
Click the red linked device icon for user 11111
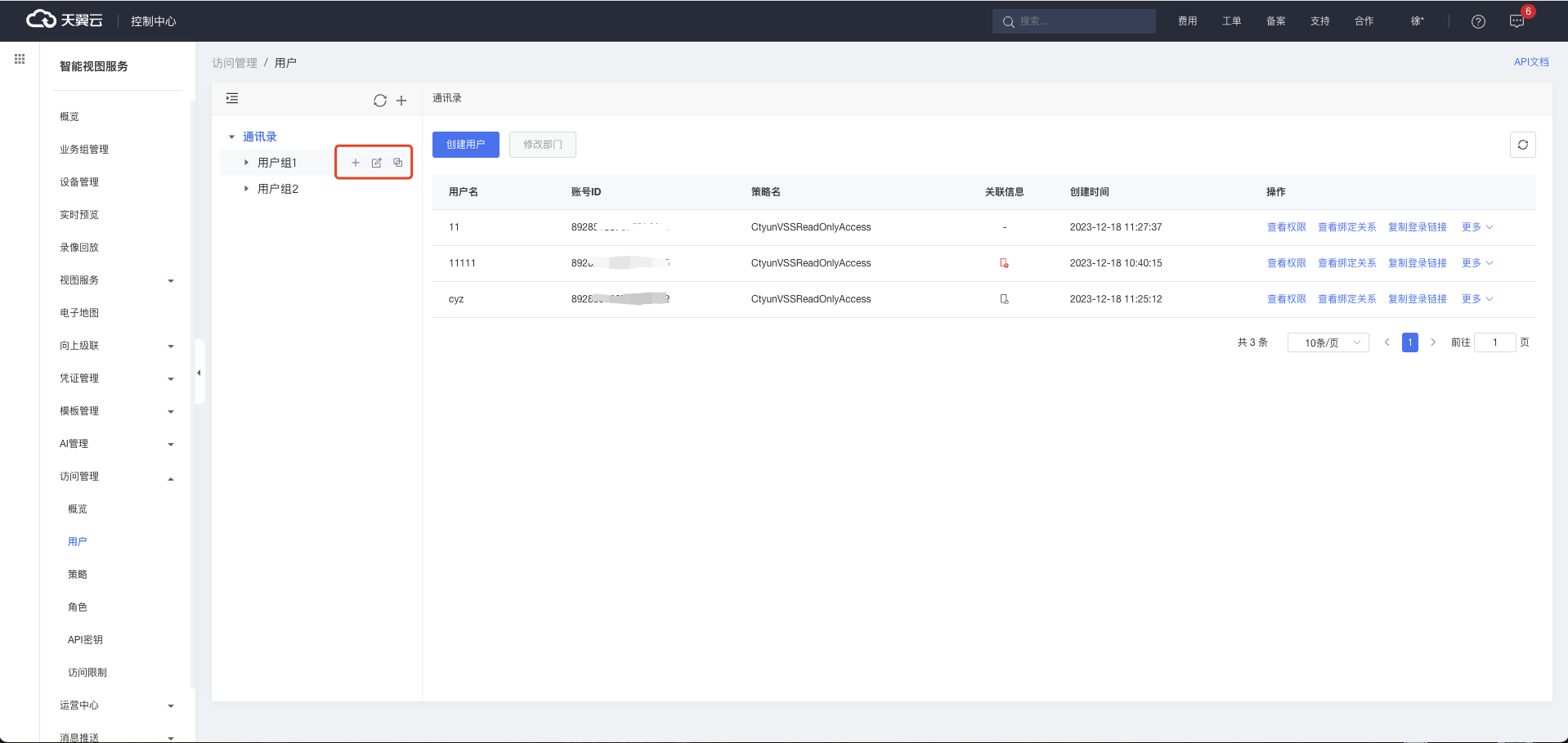[x=1004, y=263]
